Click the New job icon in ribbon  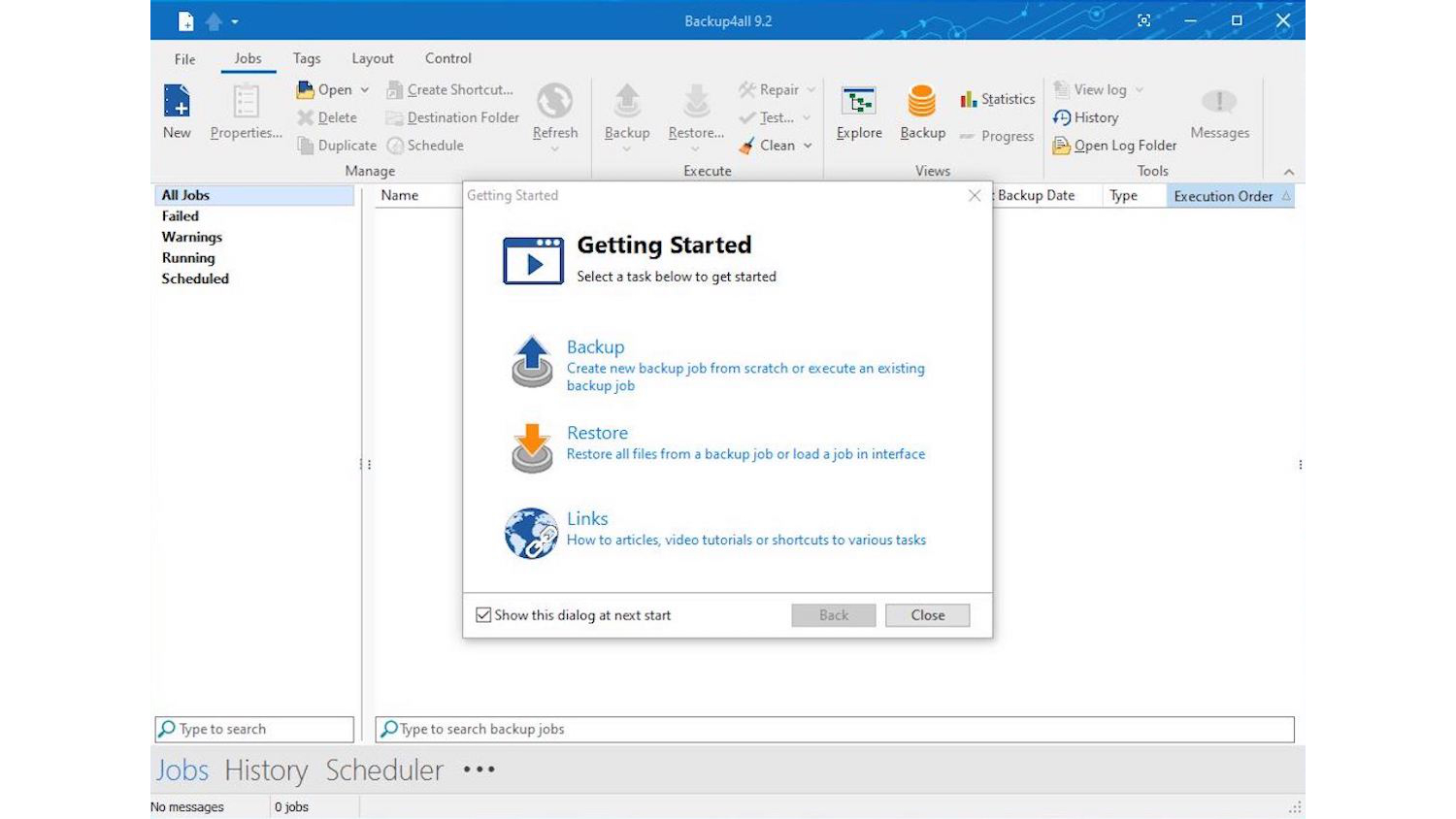[177, 101]
